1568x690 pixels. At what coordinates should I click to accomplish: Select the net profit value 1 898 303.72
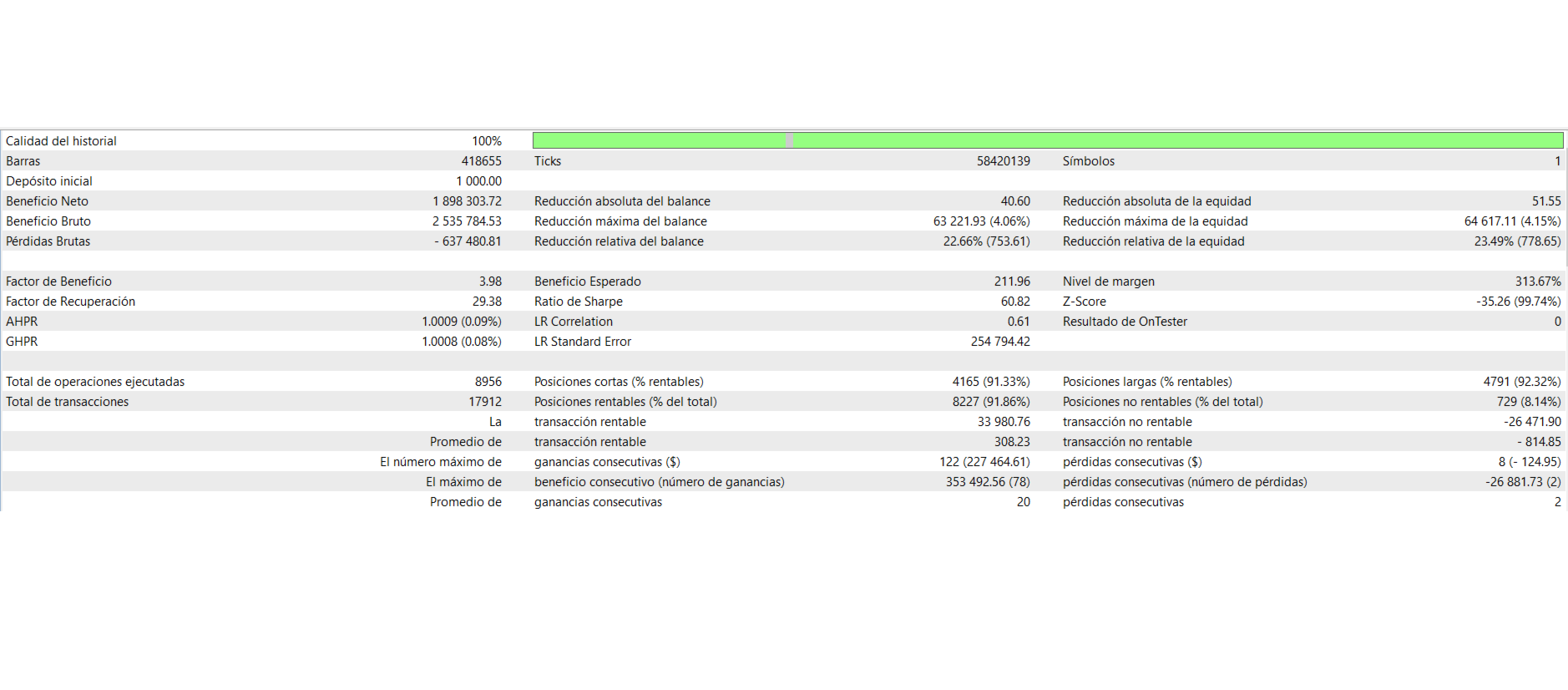point(468,201)
